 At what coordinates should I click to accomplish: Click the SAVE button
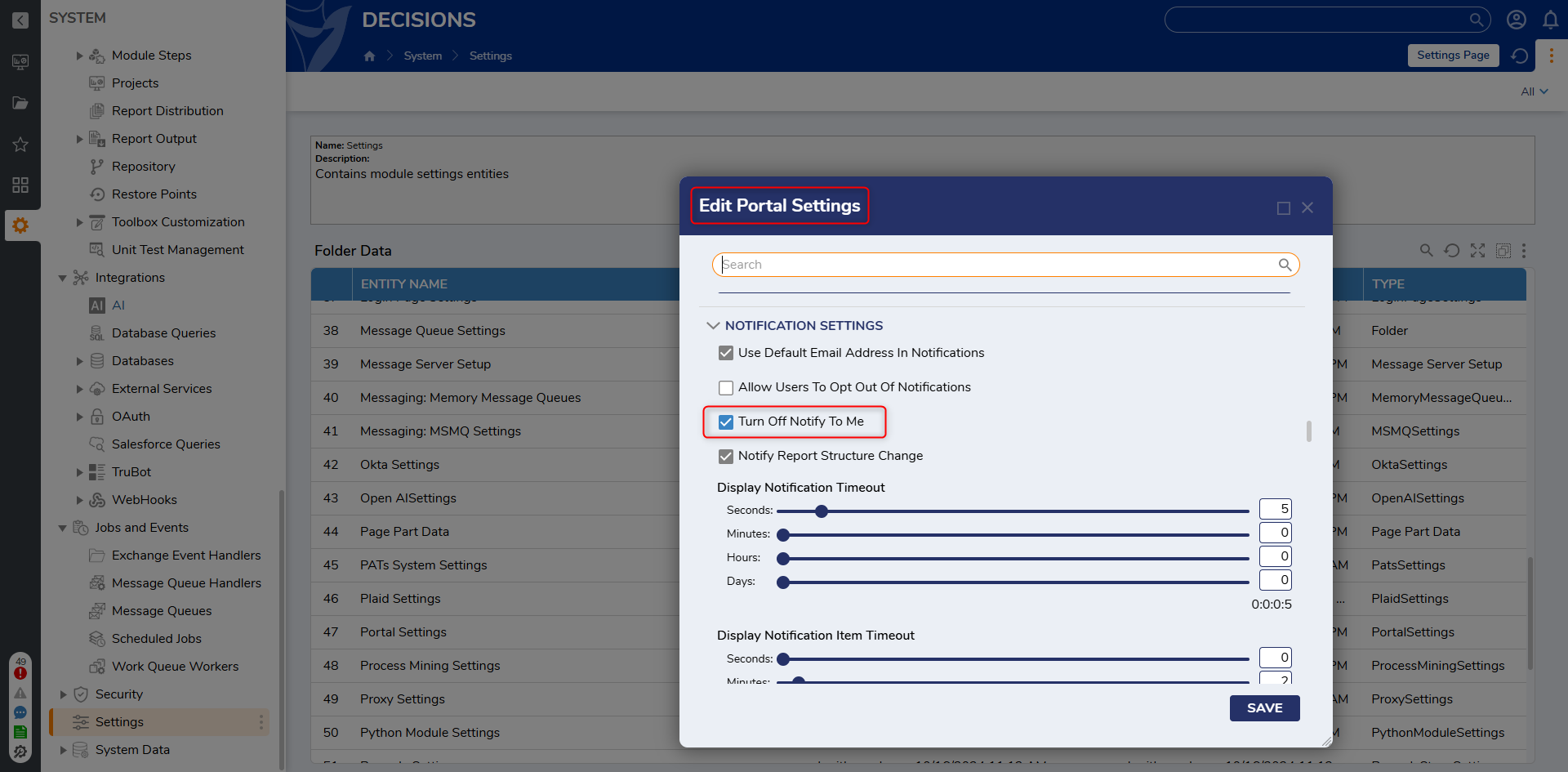click(x=1264, y=708)
